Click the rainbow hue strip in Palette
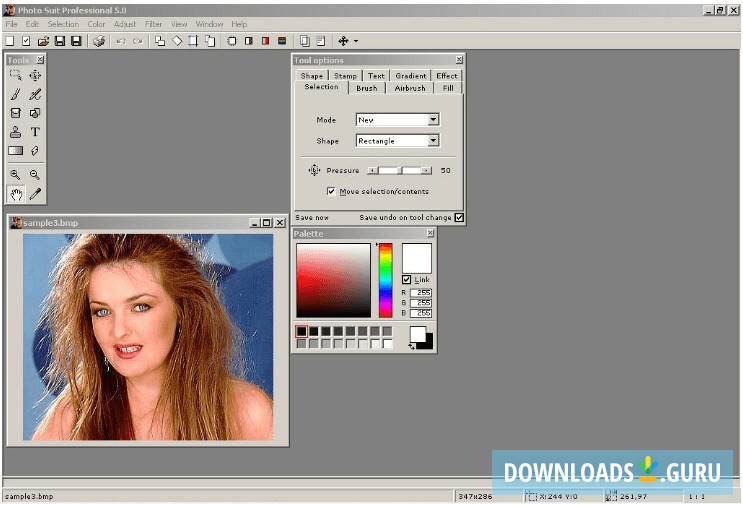 (385, 280)
